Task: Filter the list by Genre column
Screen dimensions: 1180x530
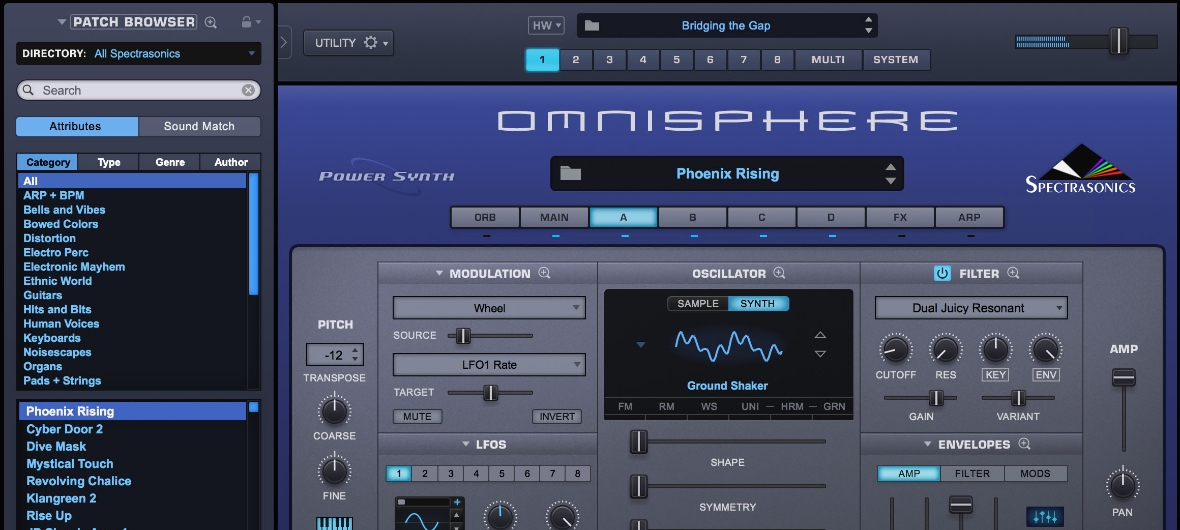Action: (x=170, y=162)
